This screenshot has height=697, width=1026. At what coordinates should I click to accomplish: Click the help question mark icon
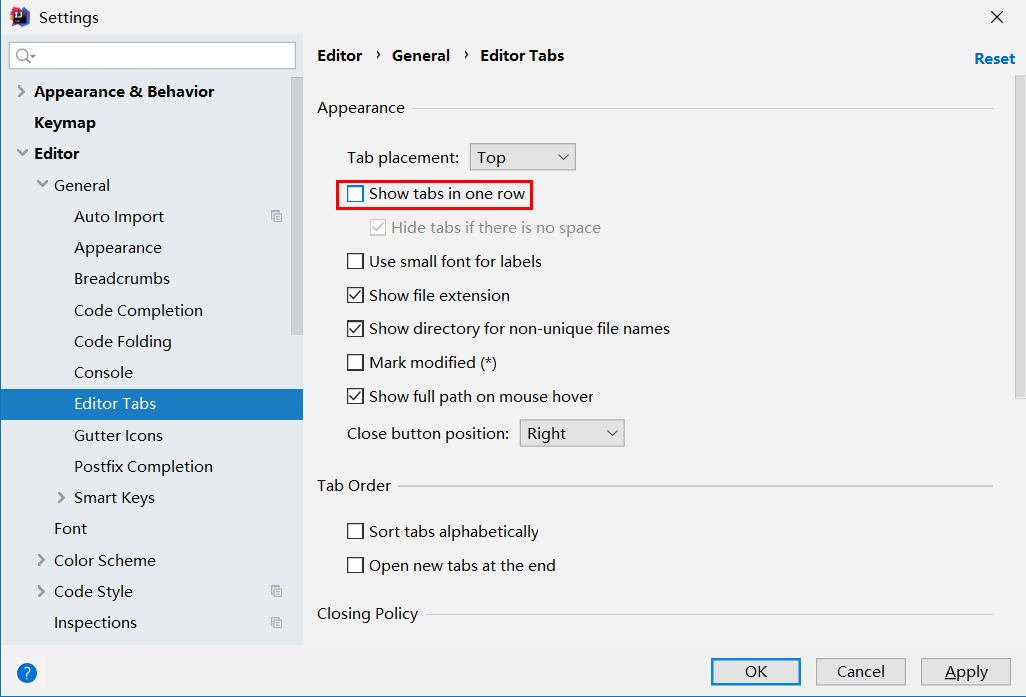[x=27, y=672]
